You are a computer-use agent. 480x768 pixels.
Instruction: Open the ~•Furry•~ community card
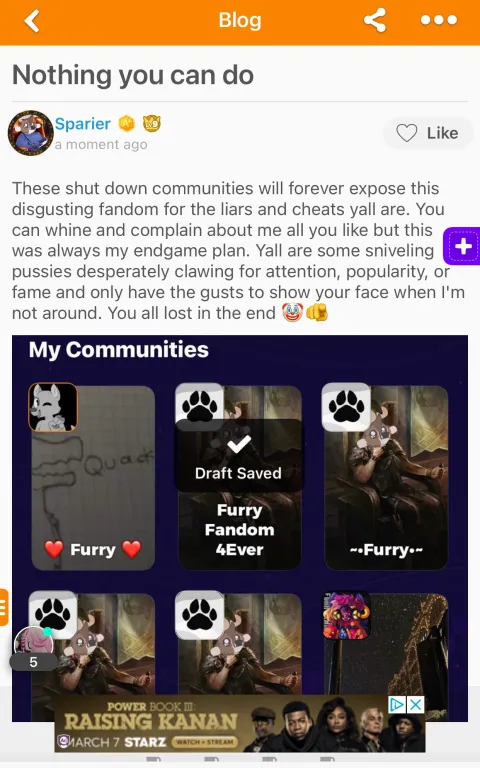click(386, 477)
